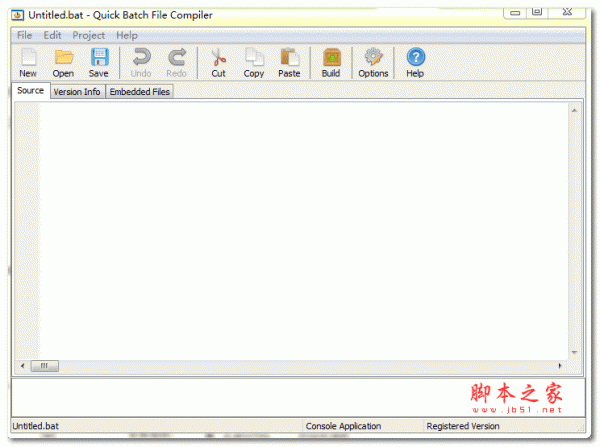Click the scroll down arrow of the editor

tap(574, 352)
